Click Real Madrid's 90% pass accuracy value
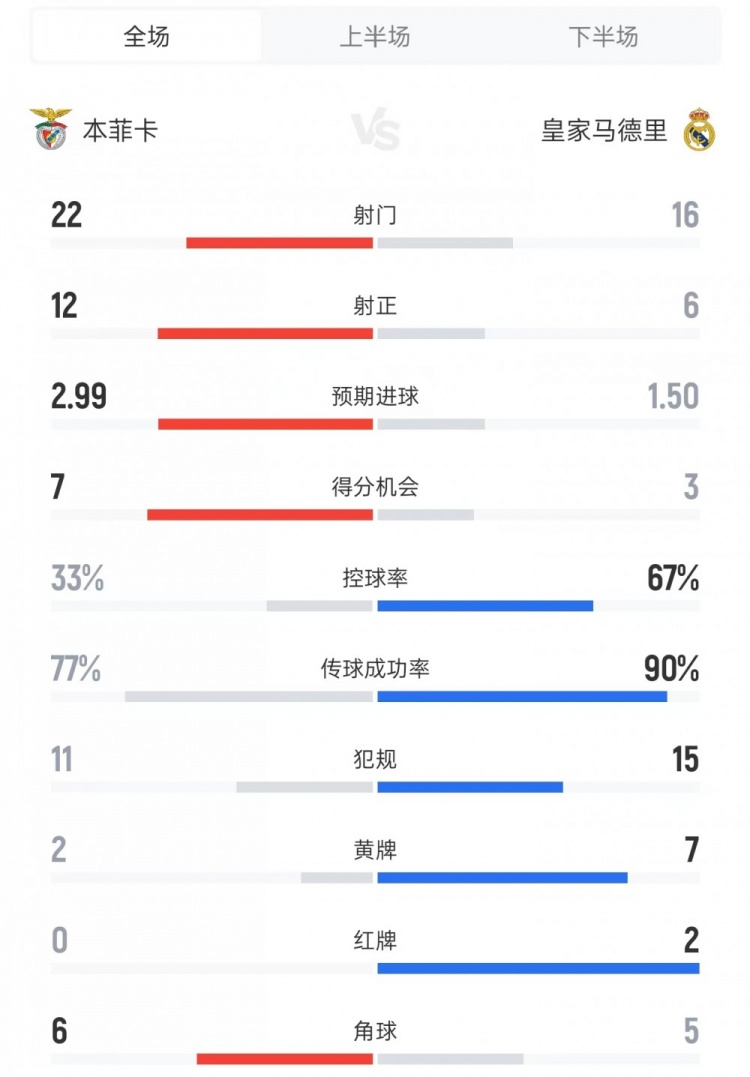750x1077 pixels. click(x=671, y=669)
